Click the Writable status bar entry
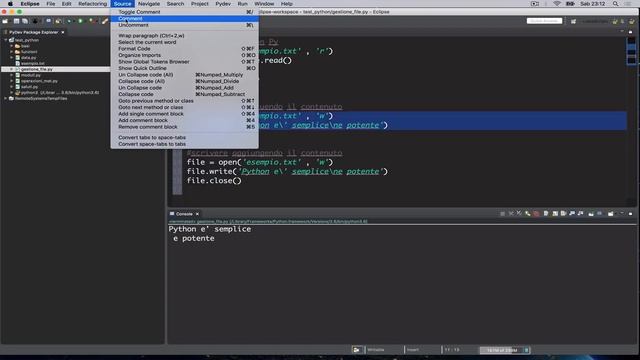The width and height of the screenshot is (640, 360). pyautogui.click(x=376, y=350)
